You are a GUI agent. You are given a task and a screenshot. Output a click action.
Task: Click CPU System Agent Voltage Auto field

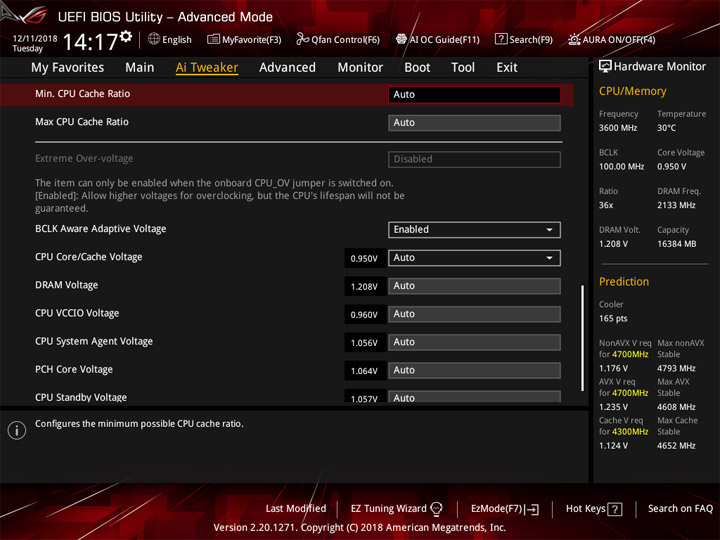coord(474,342)
